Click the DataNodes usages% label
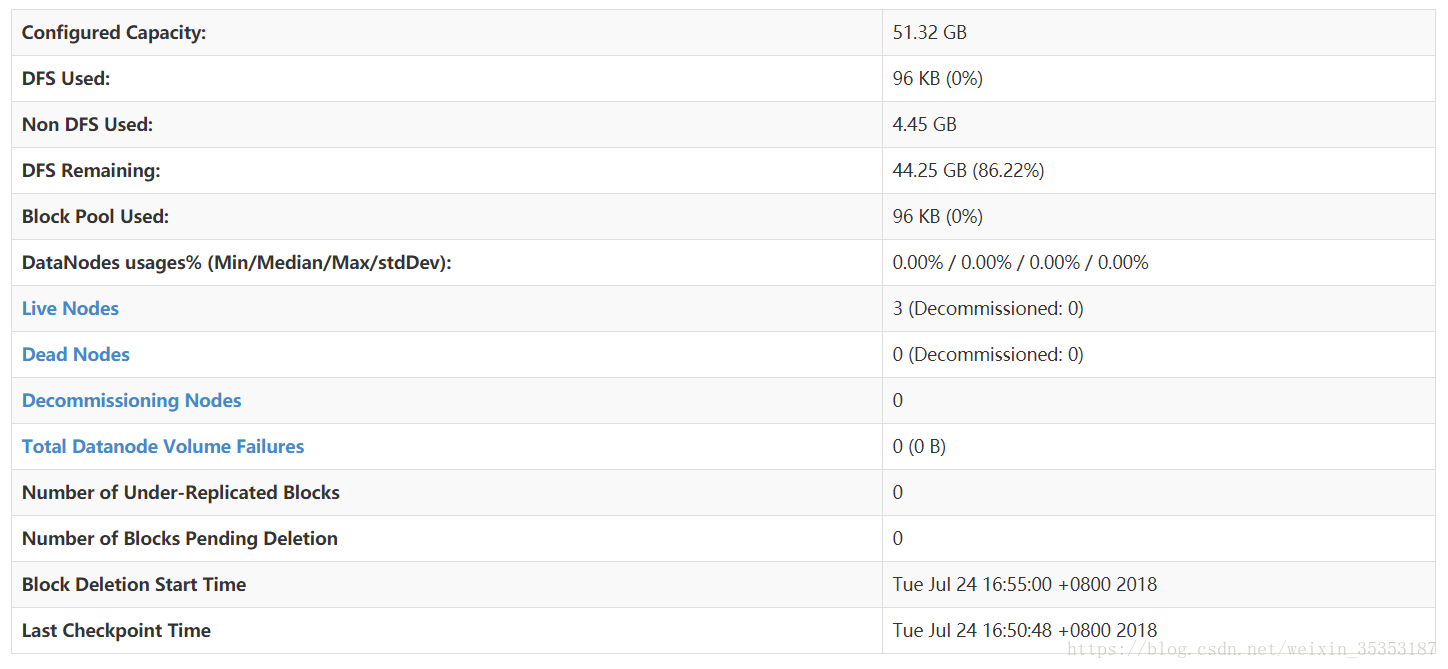This screenshot has width=1448, height=669. pyautogui.click(x=237, y=263)
